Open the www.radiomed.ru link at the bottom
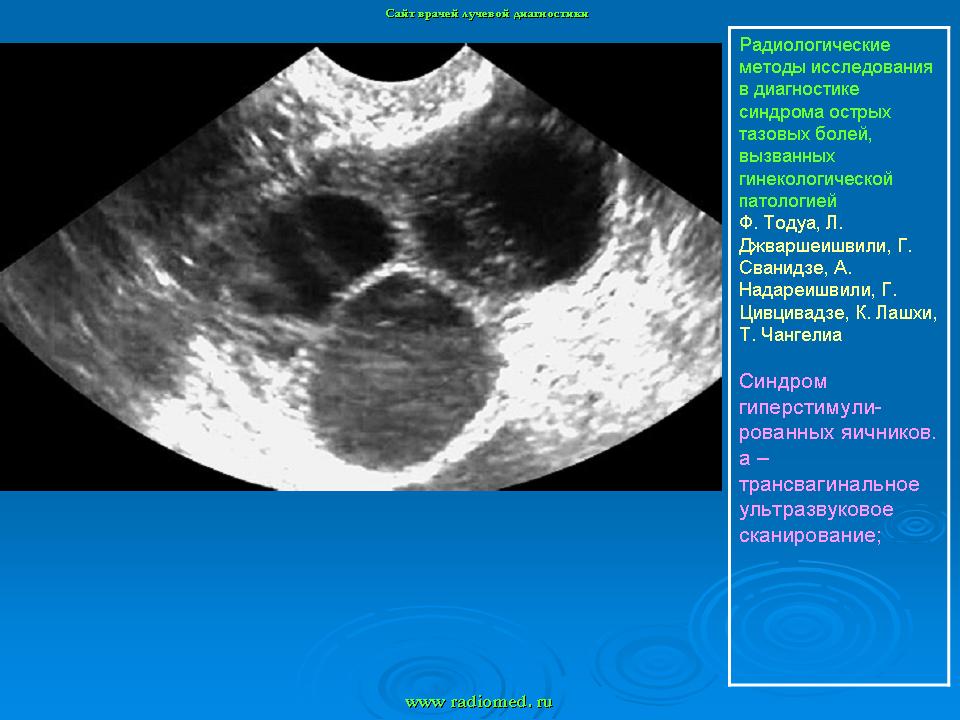The height and width of the screenshot is (720, 960). [479, 702]
